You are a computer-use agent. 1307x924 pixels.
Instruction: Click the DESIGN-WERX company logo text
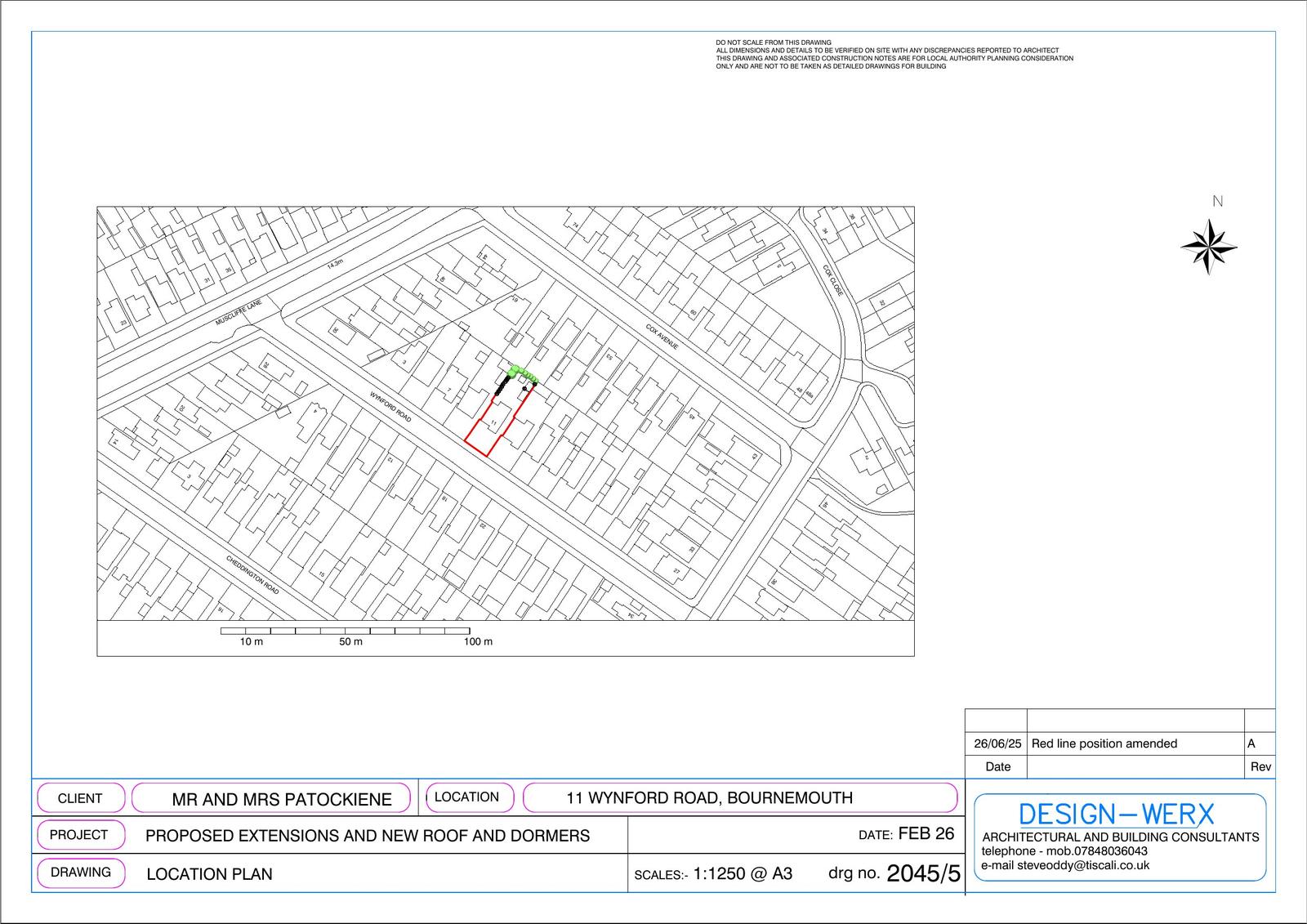pos(1117,814)
